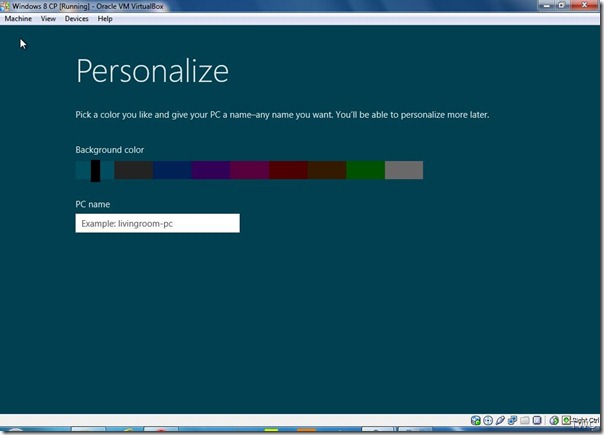The image size is (604, 435).
Task: Select the navy blue background color
Action: click(172, 170)
